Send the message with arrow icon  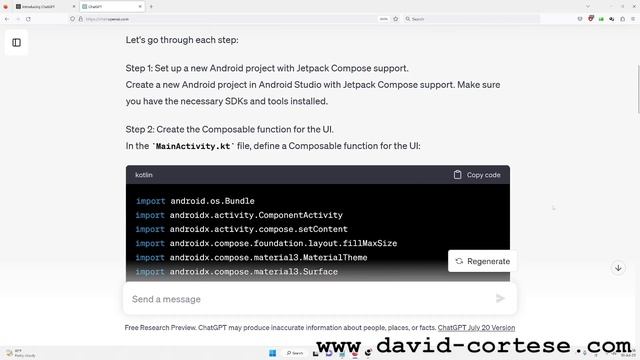point(500,299)
